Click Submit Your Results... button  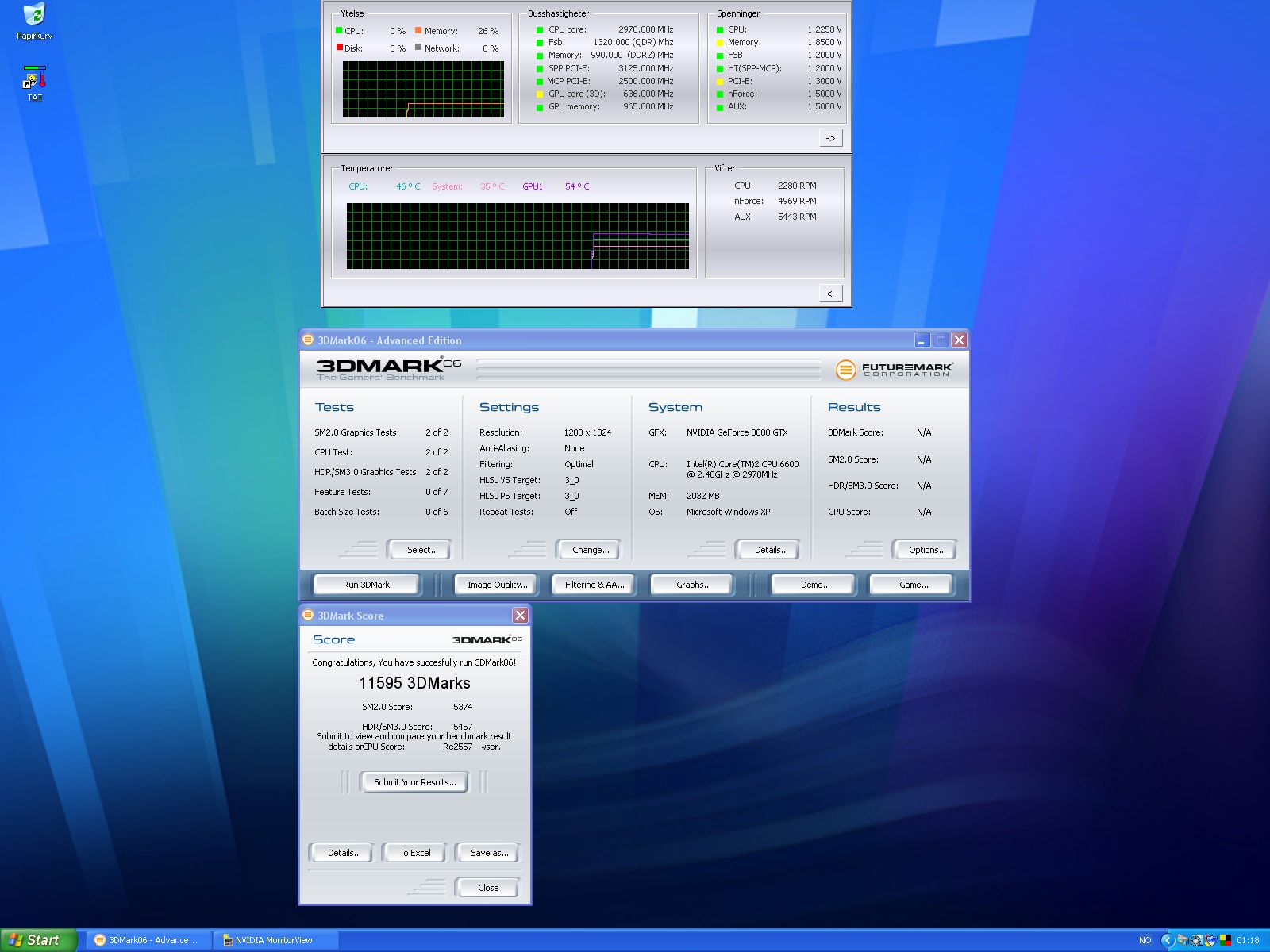(414, 782)
